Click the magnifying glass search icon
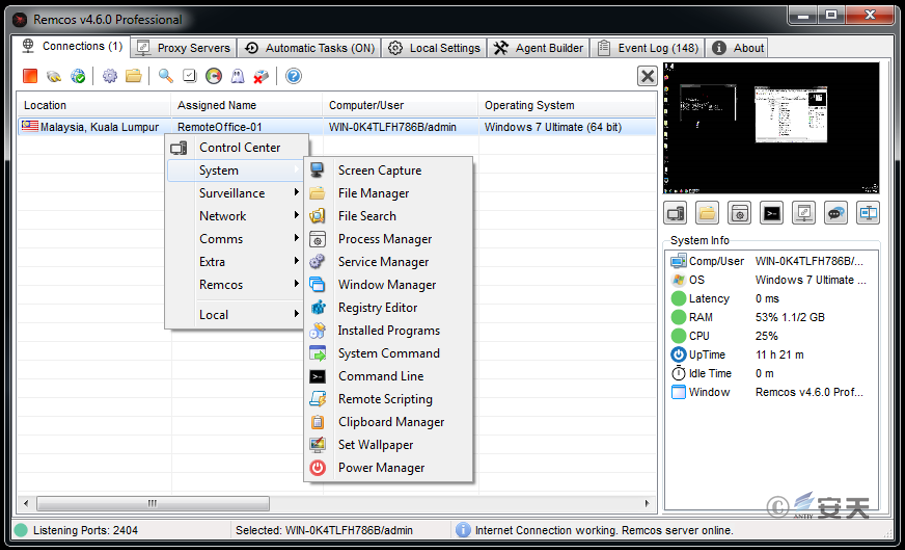 [166, 76]
